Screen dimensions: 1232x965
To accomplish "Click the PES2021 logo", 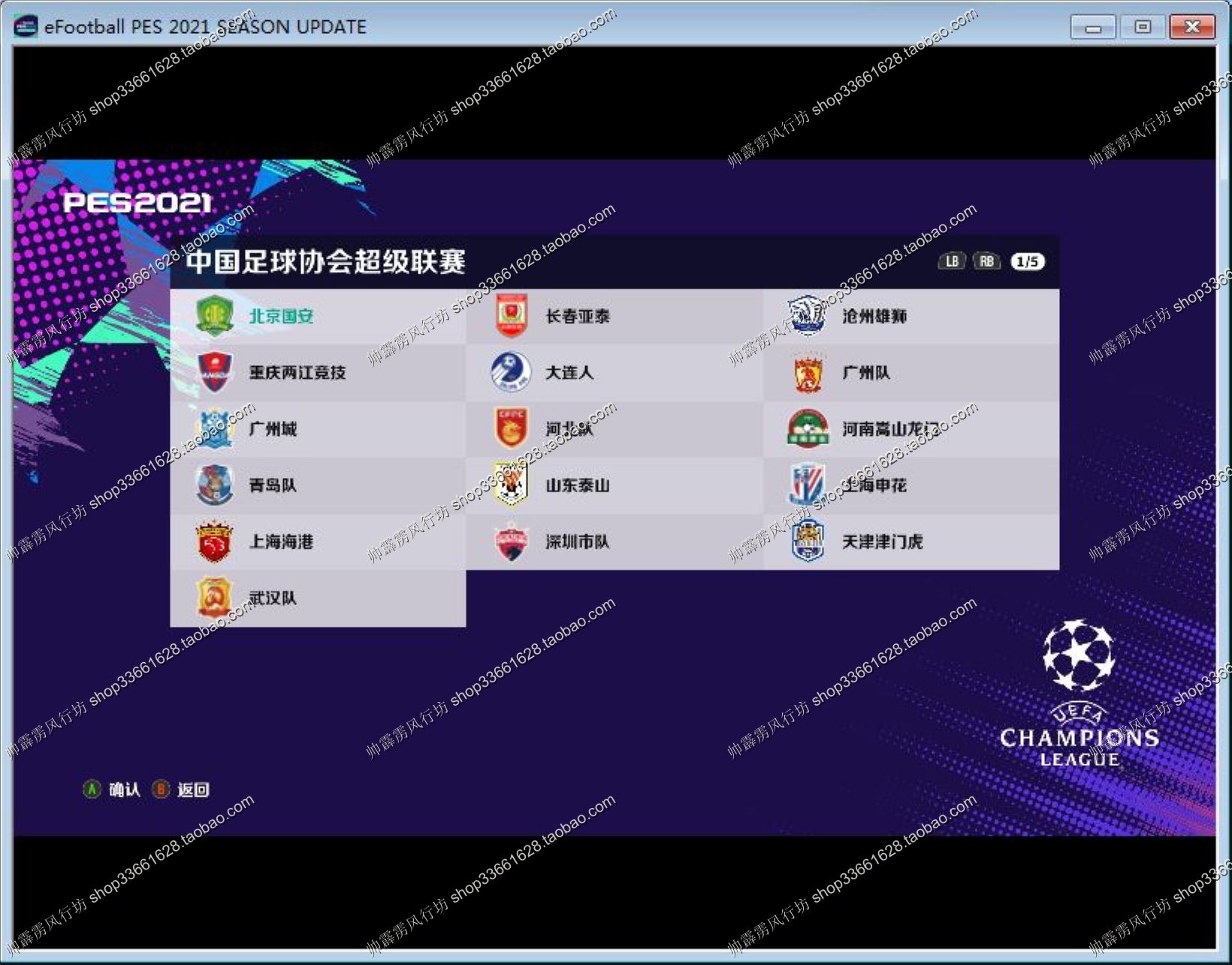I will pos(137,202).
